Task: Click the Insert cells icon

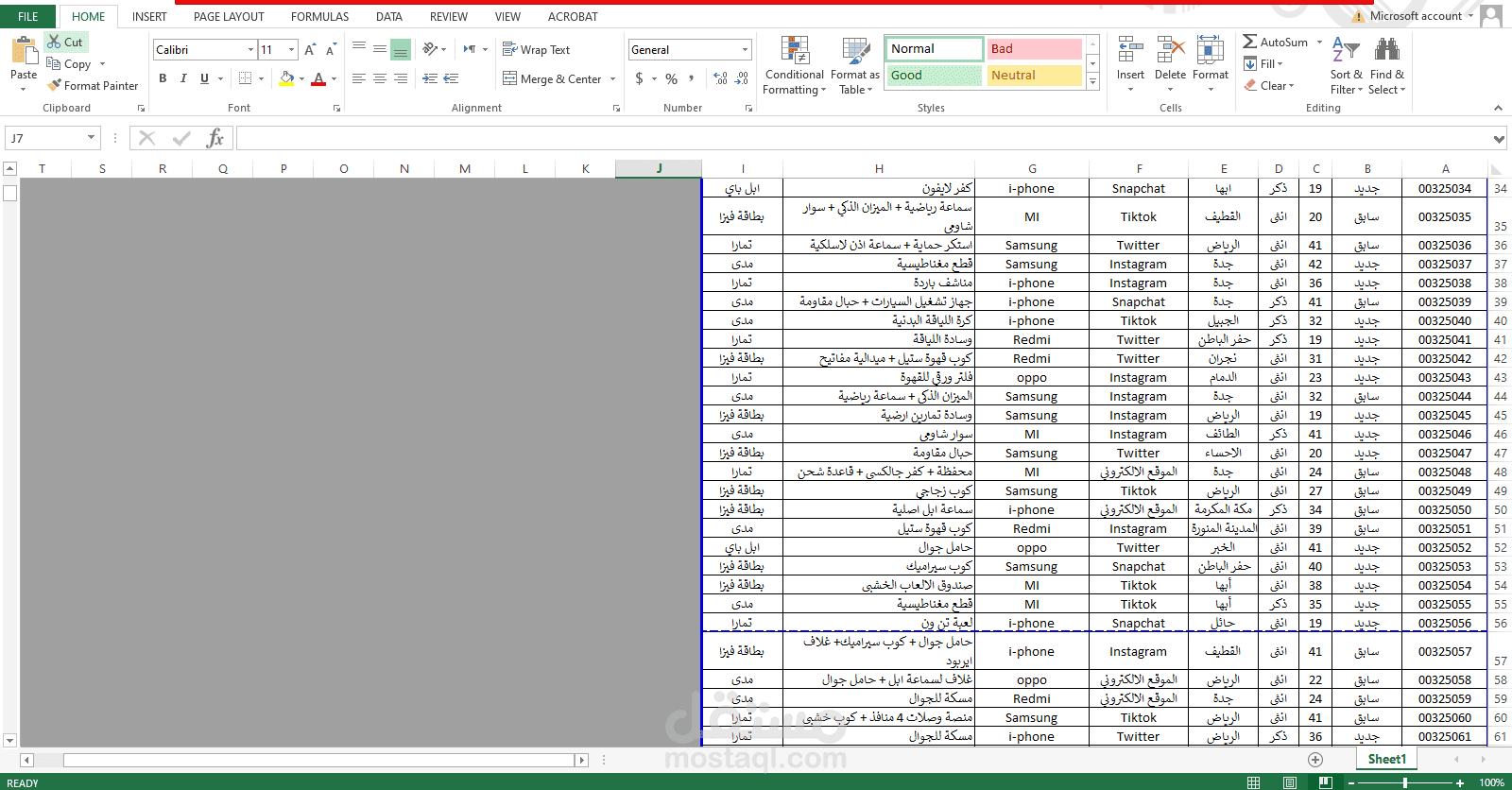Action: click(1130, 50)
